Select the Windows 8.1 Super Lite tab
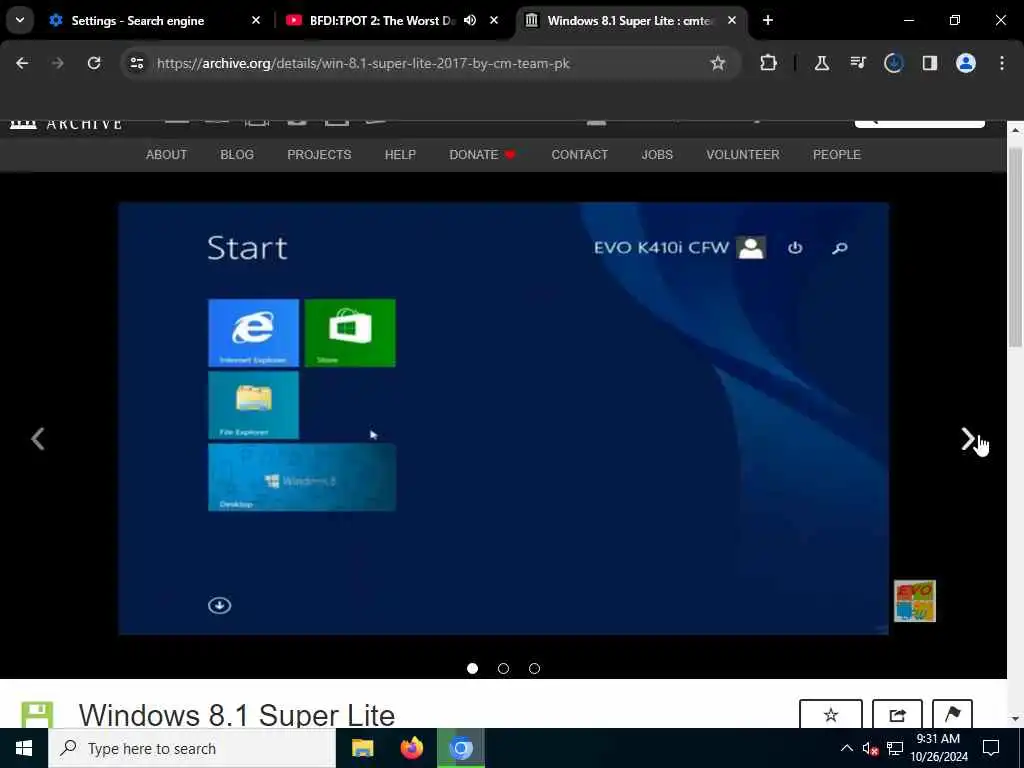Image resolution: width=1024 pixels, height=768 pixels. pos(631,21)
